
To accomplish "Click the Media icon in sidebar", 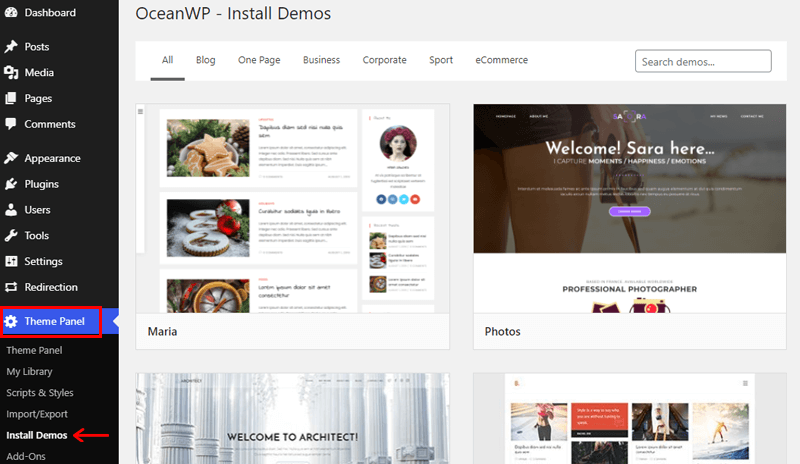I will click(11, 72).
